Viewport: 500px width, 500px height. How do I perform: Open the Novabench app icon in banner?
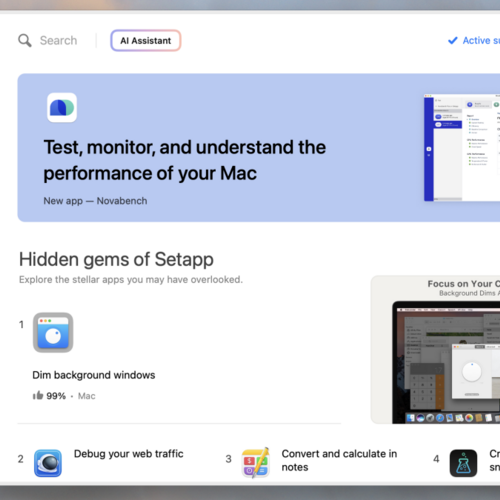tap(62, 108)
